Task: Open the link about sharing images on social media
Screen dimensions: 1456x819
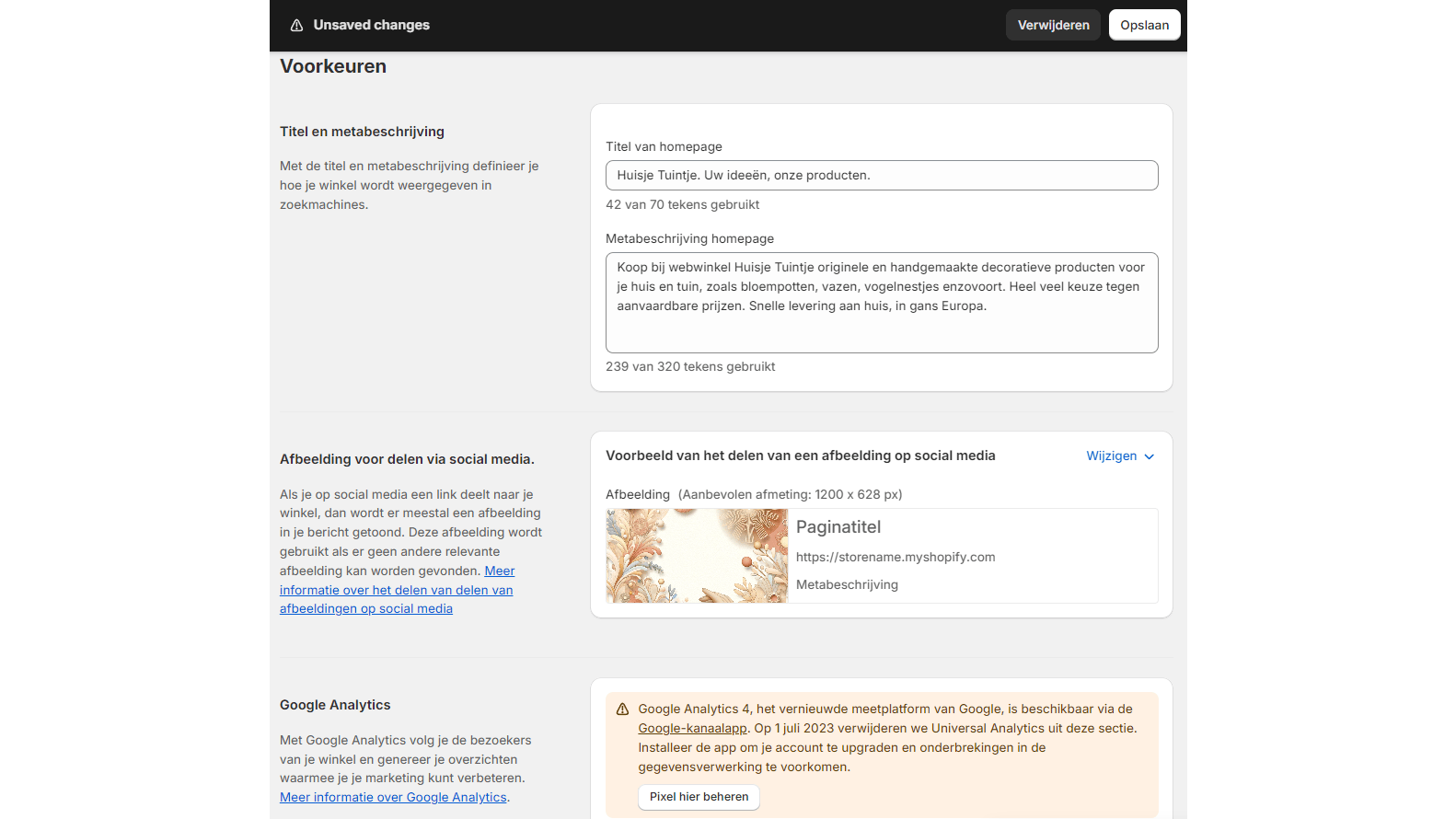Action: point(396,590)
